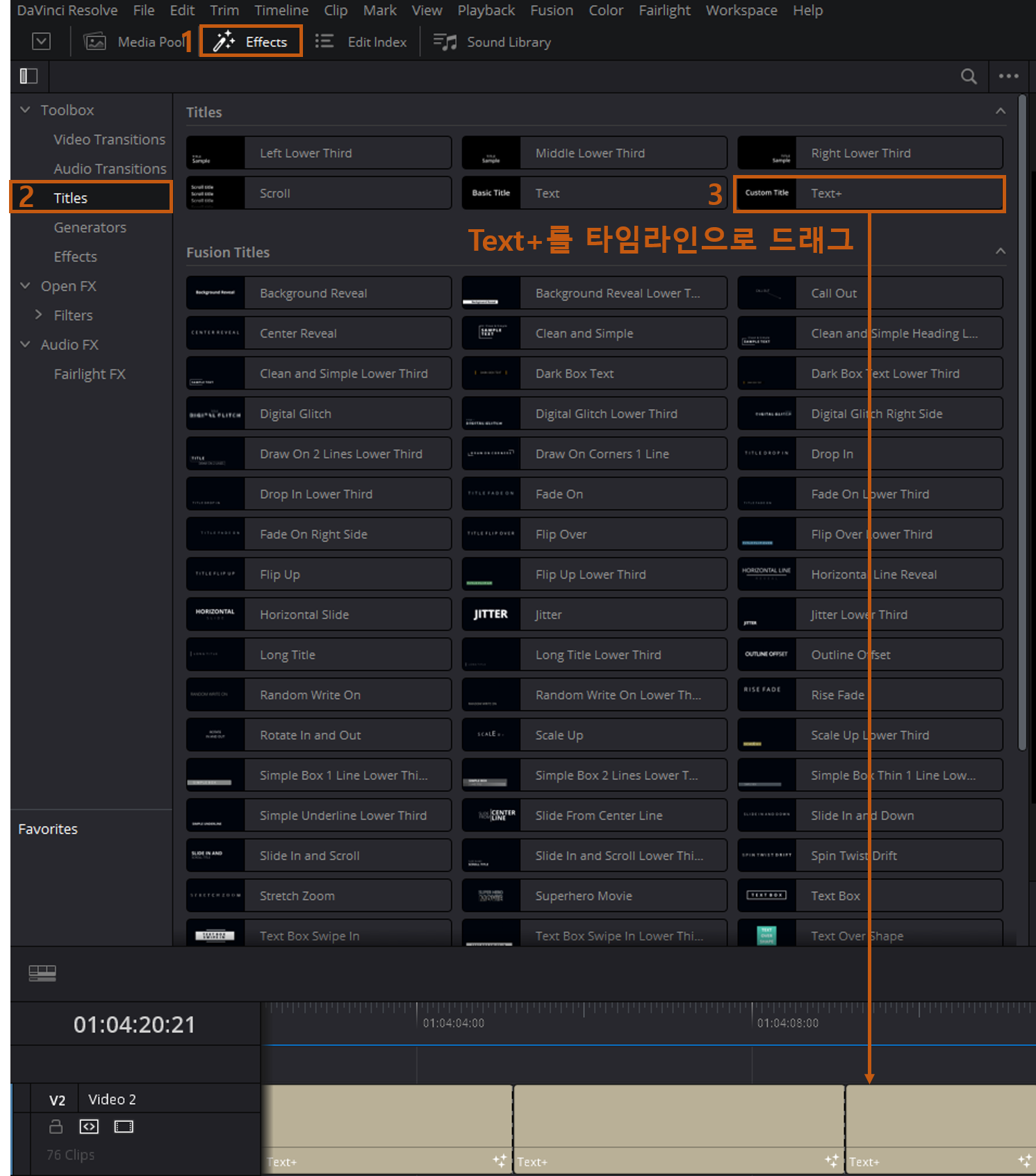
Task: Open the Sound Library panel
Action: pos(491,42)
